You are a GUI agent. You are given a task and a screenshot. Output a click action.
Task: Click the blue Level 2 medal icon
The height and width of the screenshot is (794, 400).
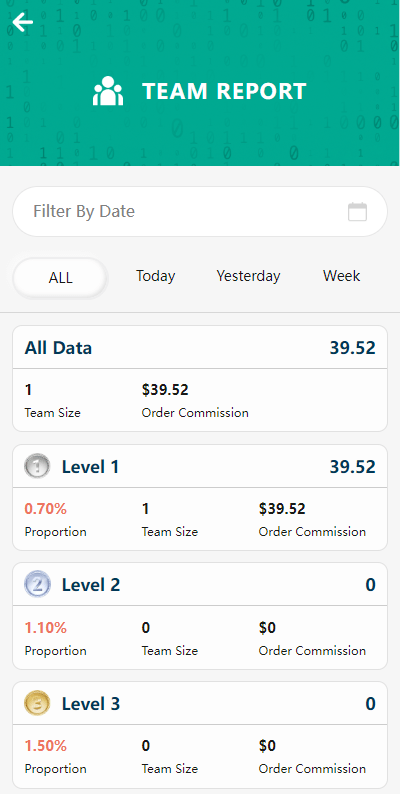click(37, 584)
